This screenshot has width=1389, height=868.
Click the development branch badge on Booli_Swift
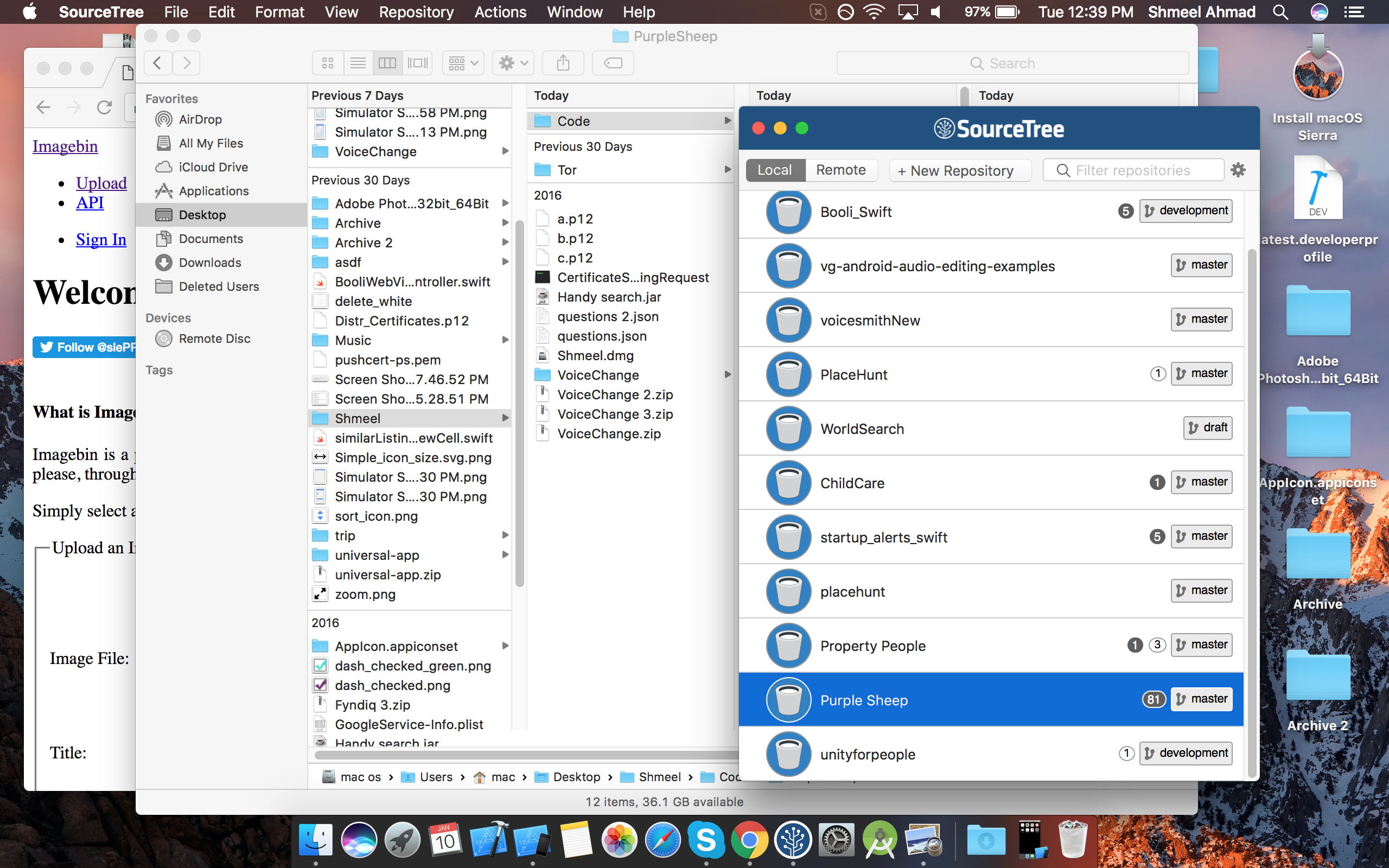pos(1186,210)
